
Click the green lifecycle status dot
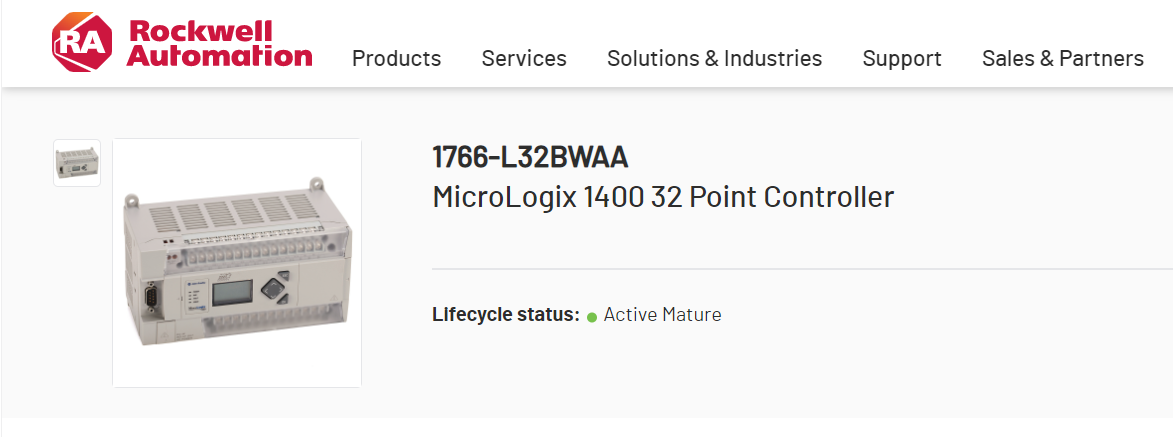(x=592, y=316)
